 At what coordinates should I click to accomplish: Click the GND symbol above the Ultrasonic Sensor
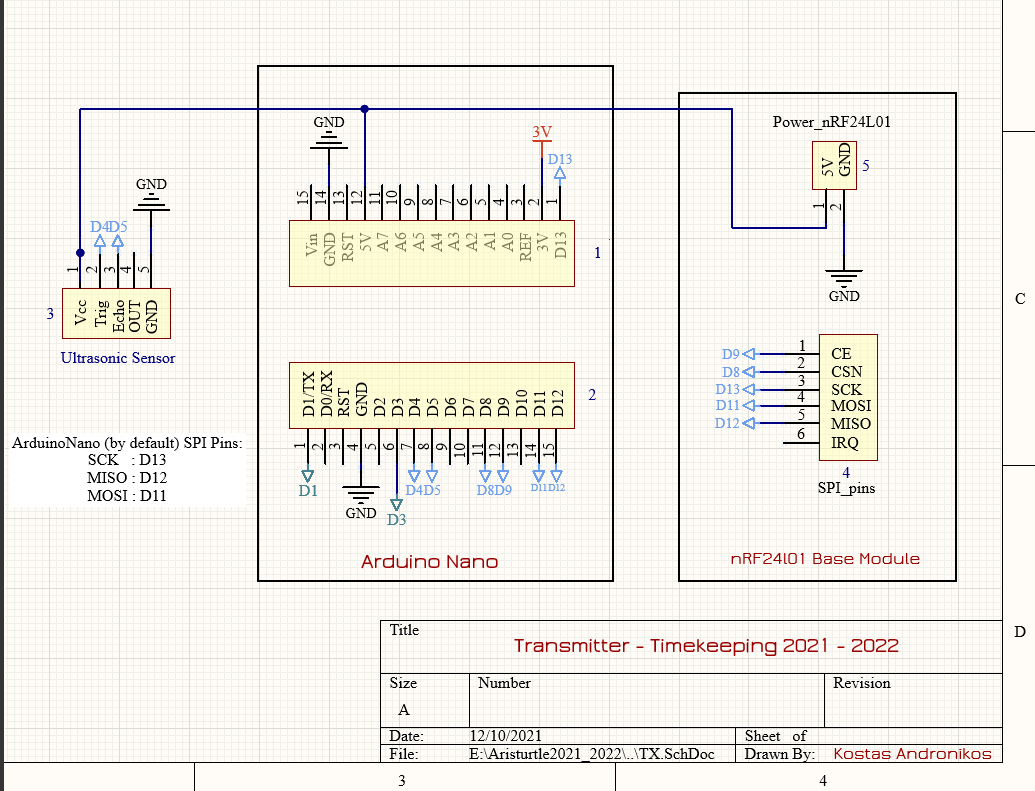coord(151,203)
